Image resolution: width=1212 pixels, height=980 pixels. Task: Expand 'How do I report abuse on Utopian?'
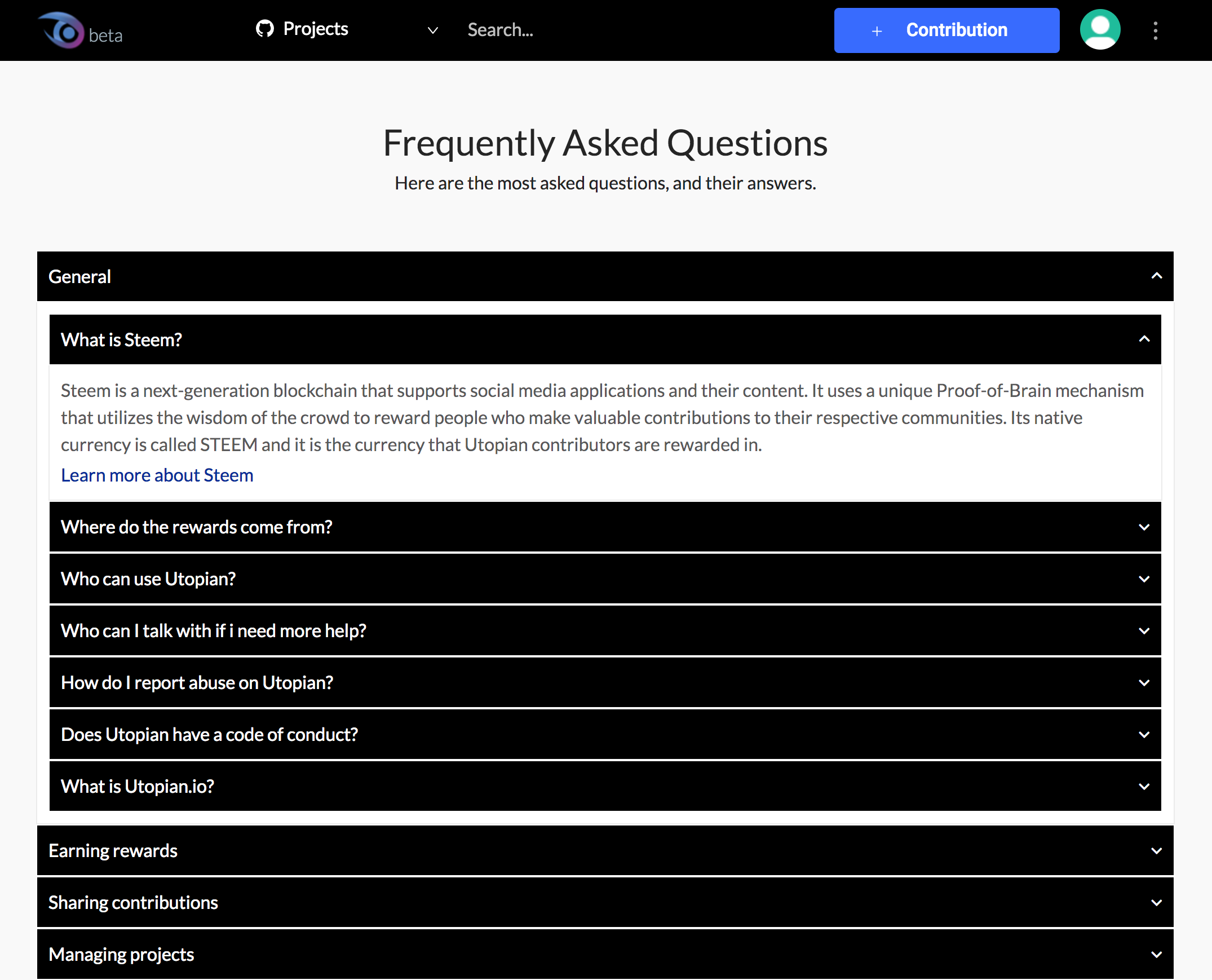click(605, 682)
